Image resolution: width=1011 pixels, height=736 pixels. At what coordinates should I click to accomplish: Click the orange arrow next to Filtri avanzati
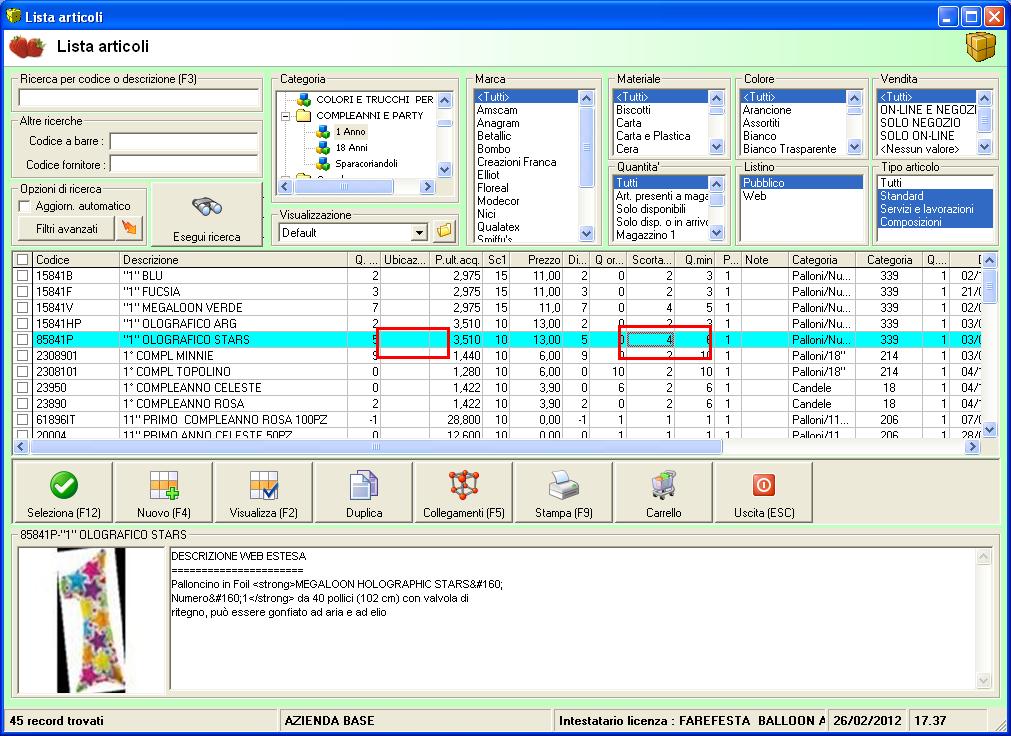(x=130, y=229)
